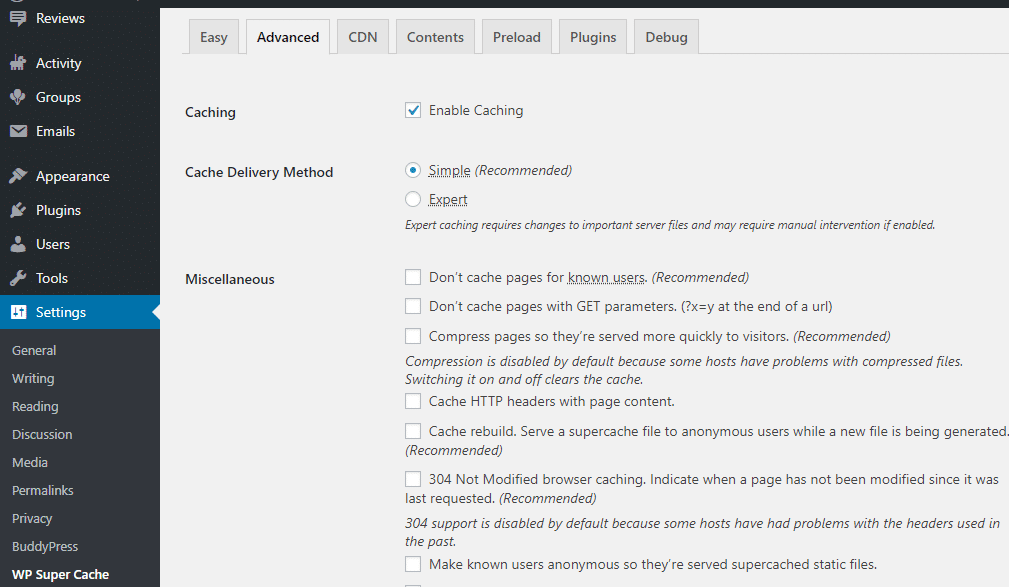Click the 'Miscellaneous' section heading
This screenshot has width=1009, height=587.
(x=230, y=279)
